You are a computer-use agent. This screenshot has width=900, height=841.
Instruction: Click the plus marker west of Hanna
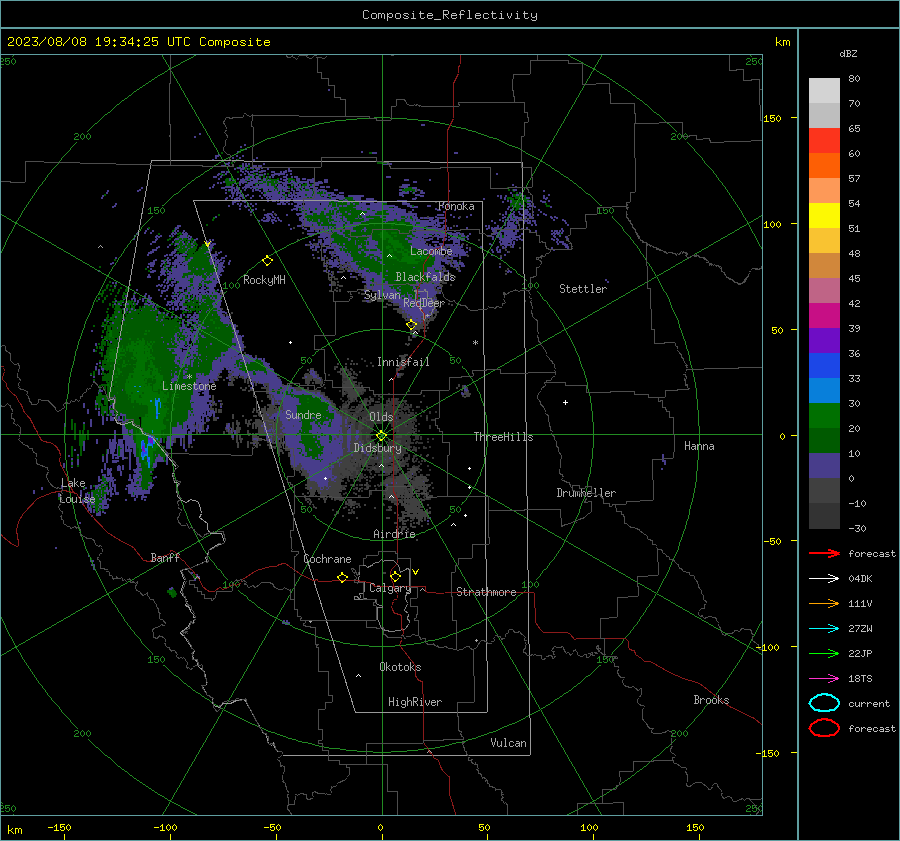click(565, 402)
